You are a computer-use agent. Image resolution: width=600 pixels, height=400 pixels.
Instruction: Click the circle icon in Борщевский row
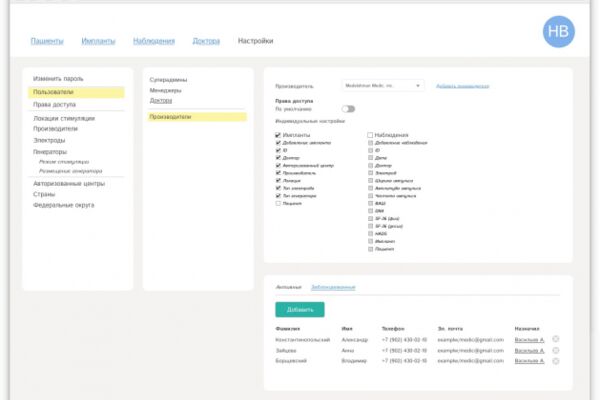(x=556, y=361)
